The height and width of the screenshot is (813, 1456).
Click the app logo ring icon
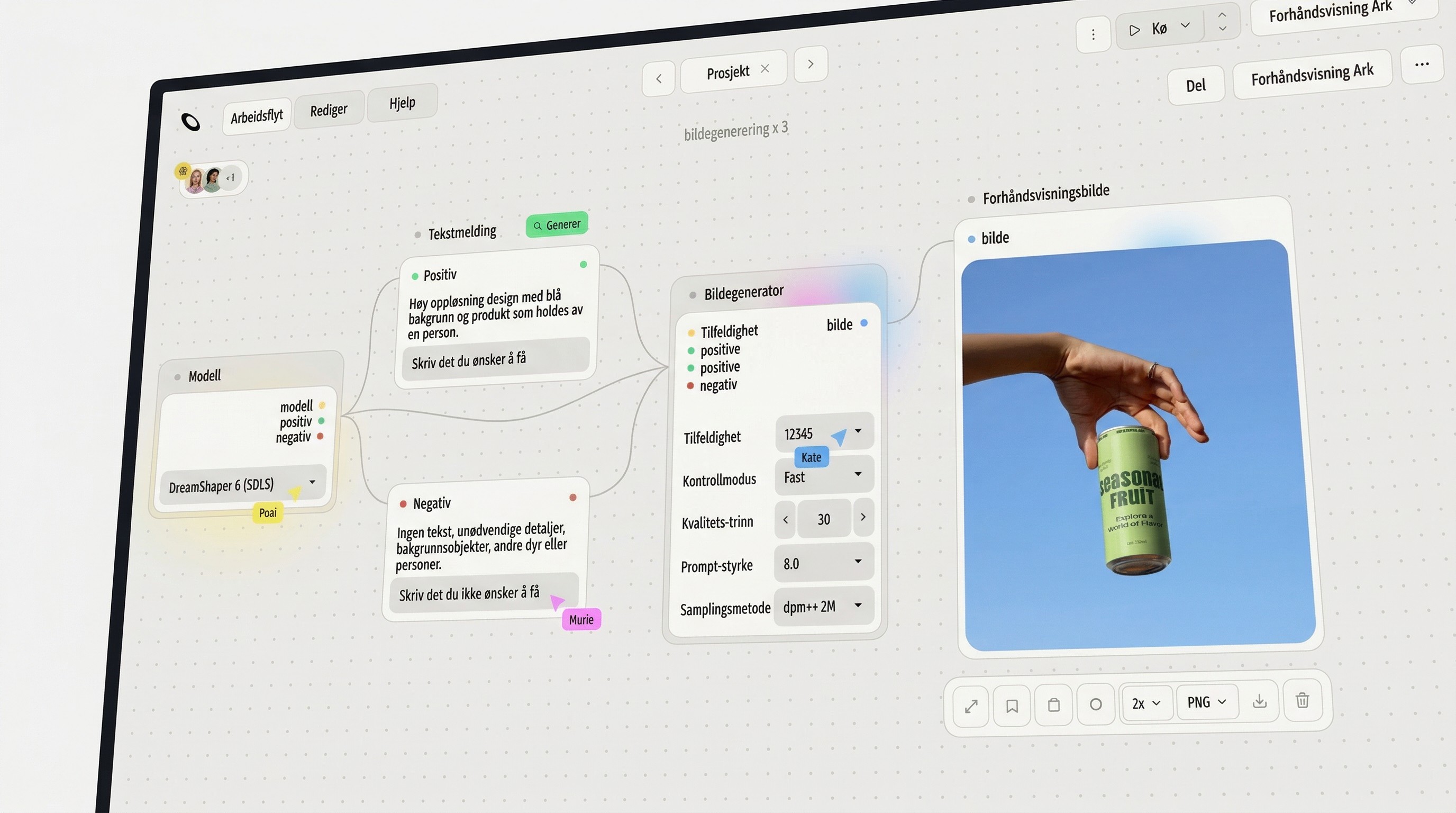point(190,122)
